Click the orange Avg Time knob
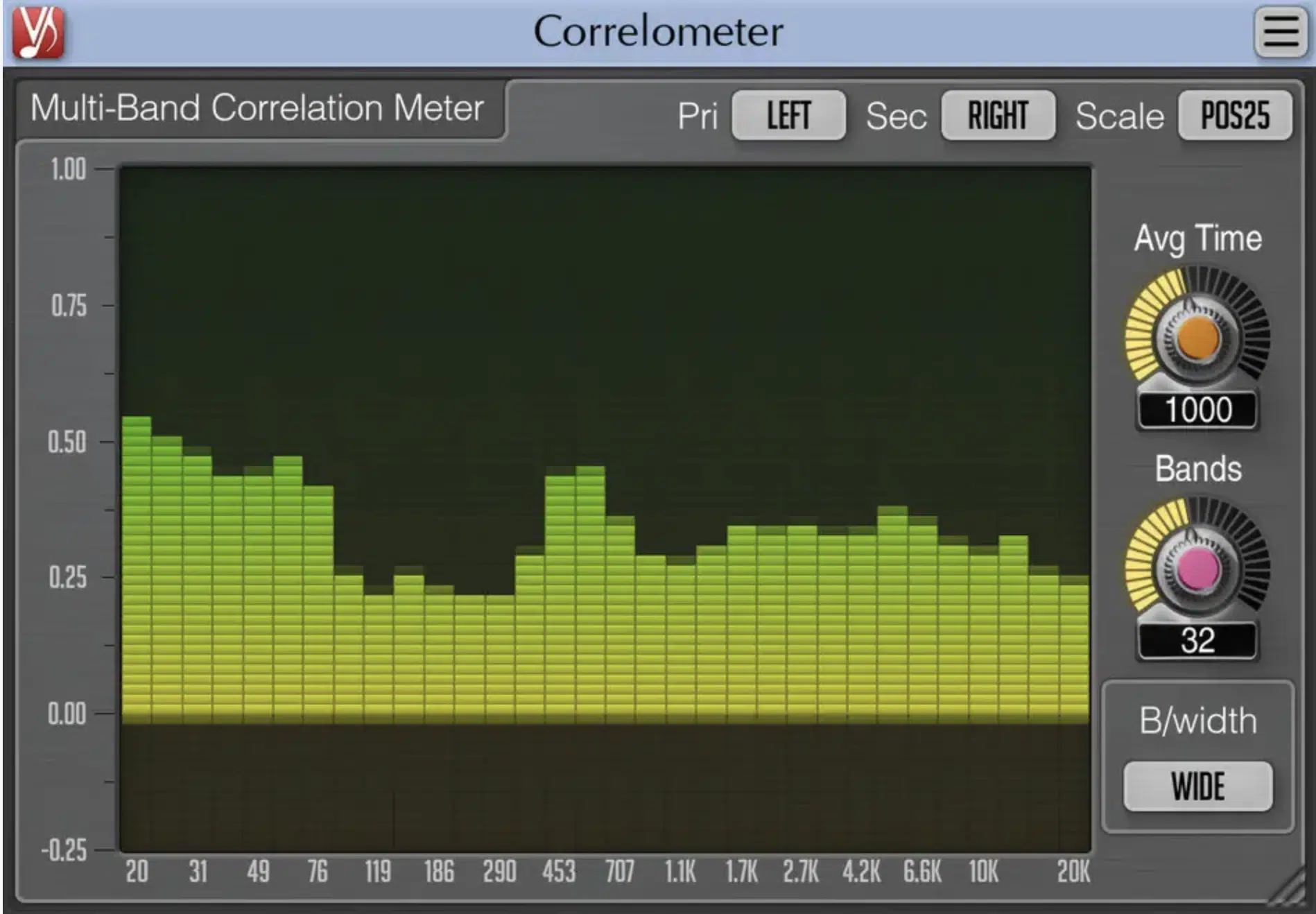The image size is (1316, 914). click(1197, 338)
